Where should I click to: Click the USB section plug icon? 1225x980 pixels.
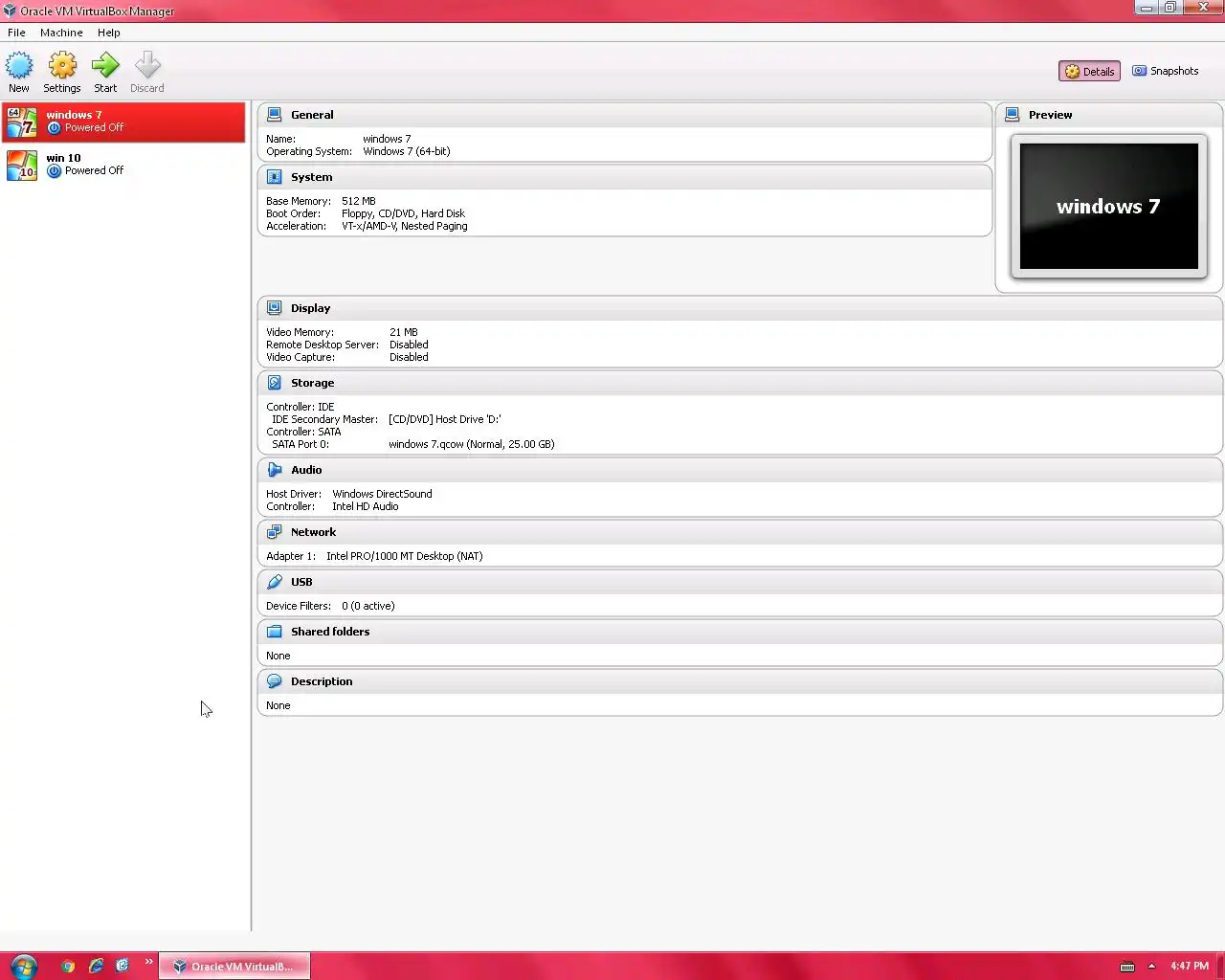275,582
